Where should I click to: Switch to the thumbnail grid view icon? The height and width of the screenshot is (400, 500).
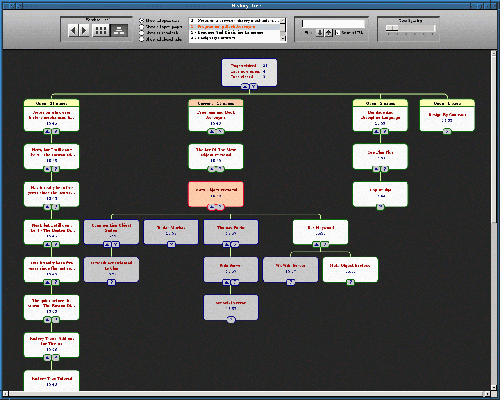tap(101, 31)
